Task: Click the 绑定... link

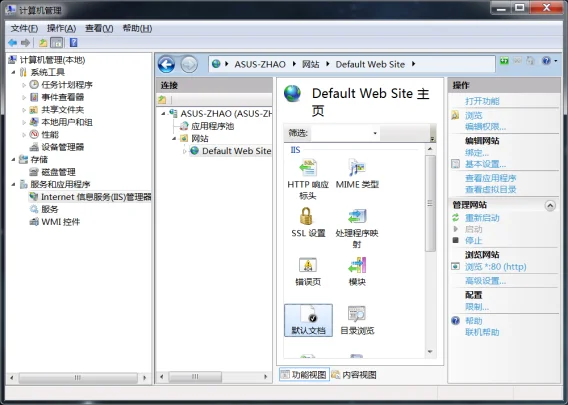Action: pos(477,153)
